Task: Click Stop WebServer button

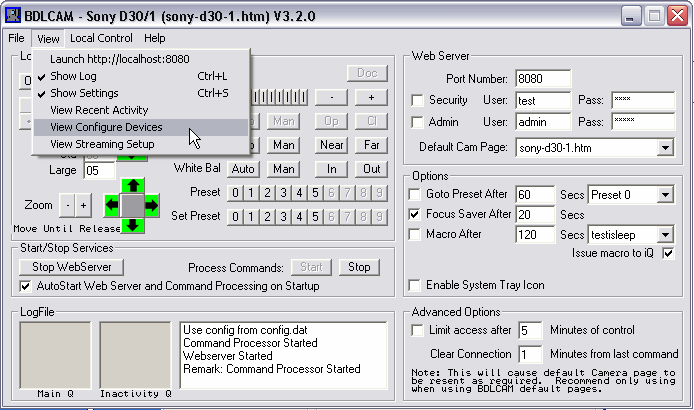Action: tap(72, 267)
